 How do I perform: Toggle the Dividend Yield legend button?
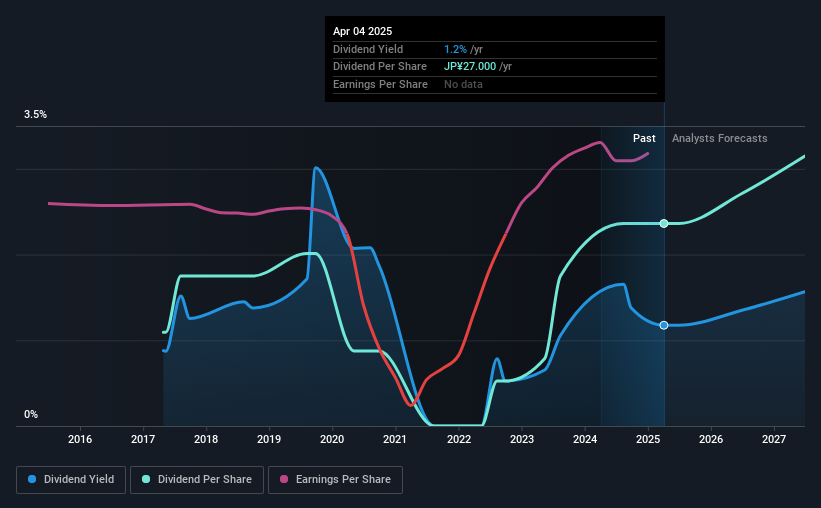coord(71,480)
